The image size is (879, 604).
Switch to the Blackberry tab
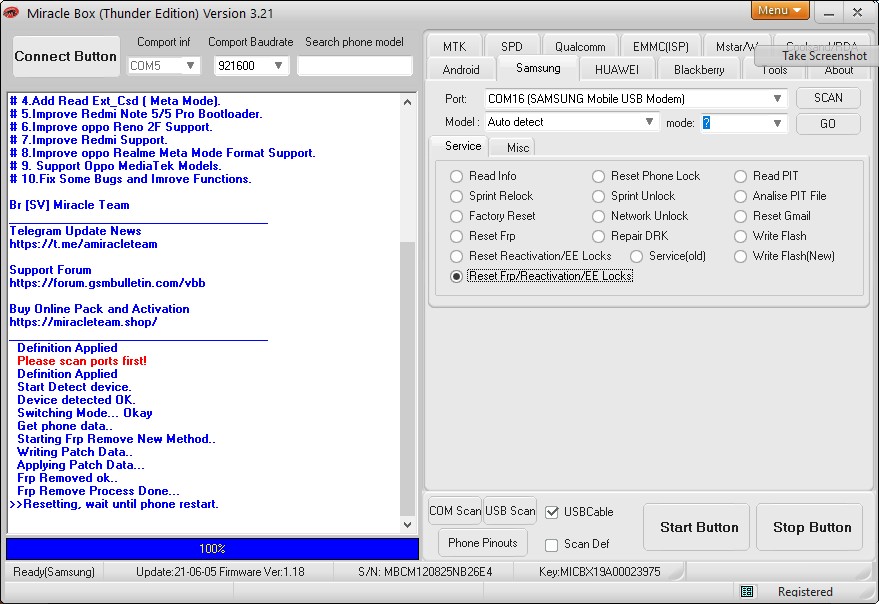[x=699, y=70]
